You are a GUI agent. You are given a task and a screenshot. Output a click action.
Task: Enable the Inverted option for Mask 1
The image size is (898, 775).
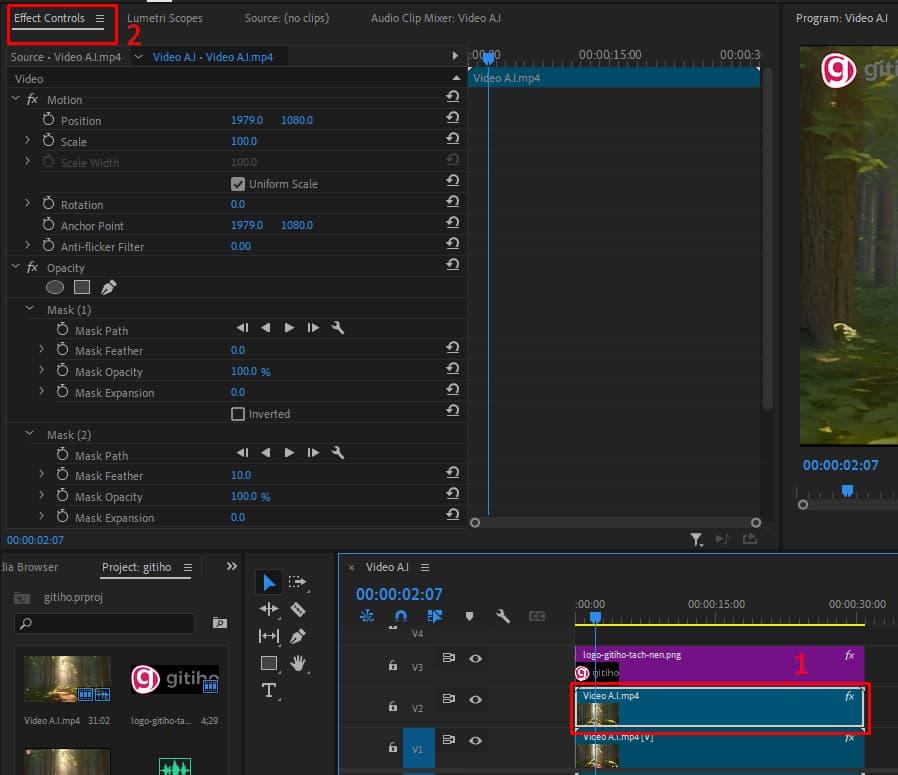coord(238,413)
